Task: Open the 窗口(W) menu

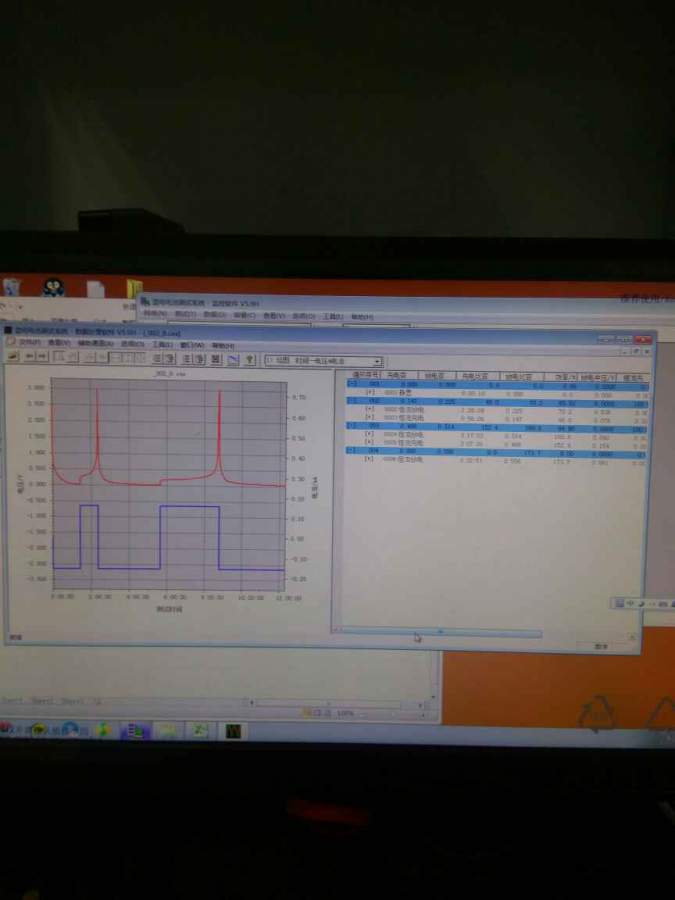Action: click(192, 346)
